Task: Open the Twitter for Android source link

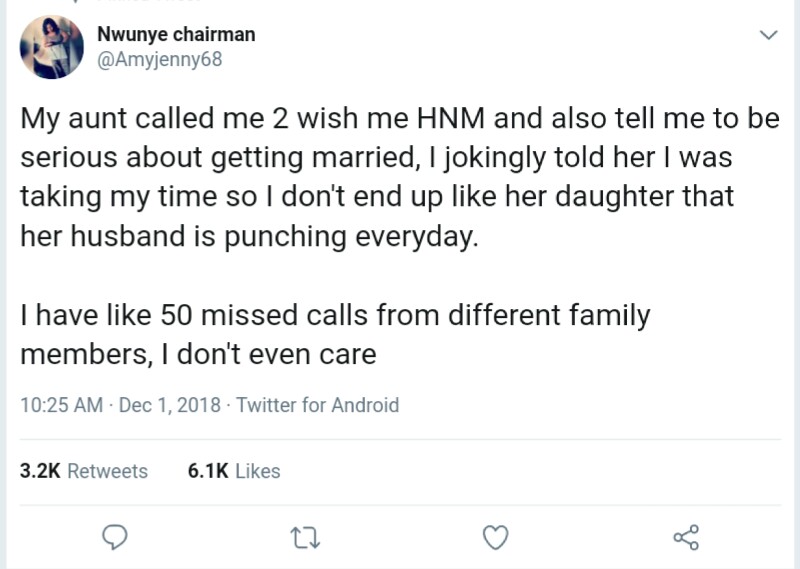Action: 317,405
